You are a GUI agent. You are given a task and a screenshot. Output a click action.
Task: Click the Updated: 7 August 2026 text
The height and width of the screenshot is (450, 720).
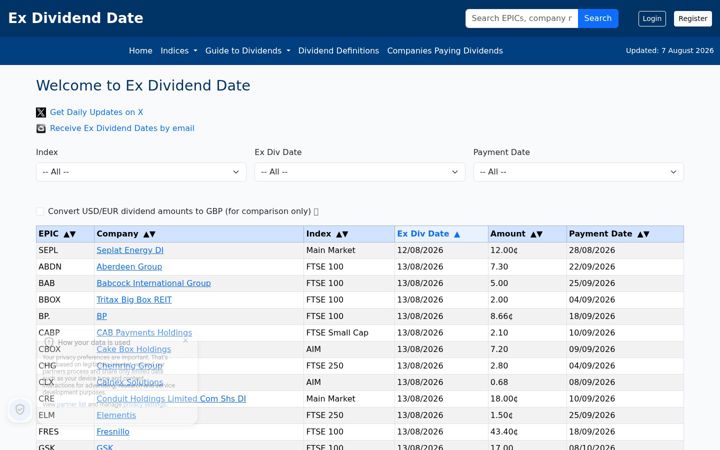click(x=669, y=51)
